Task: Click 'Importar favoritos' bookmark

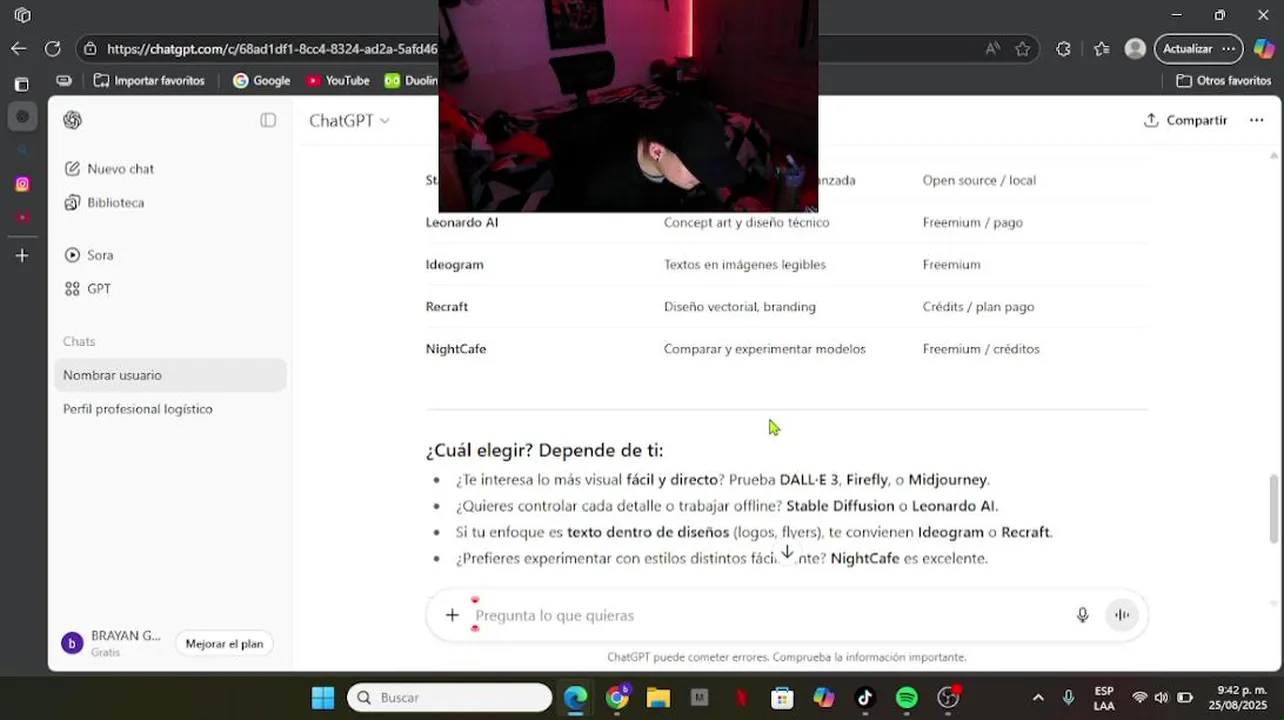Action: tap(149, 80)
